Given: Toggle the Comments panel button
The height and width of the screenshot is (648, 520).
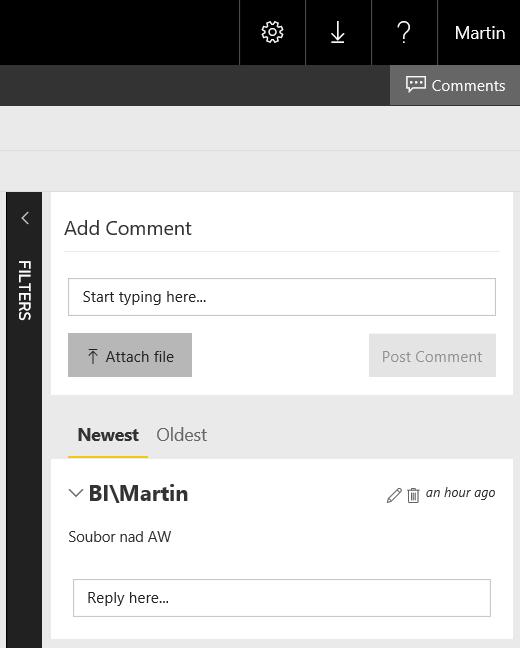Looking at the screenshot, I should coord(455,85).
